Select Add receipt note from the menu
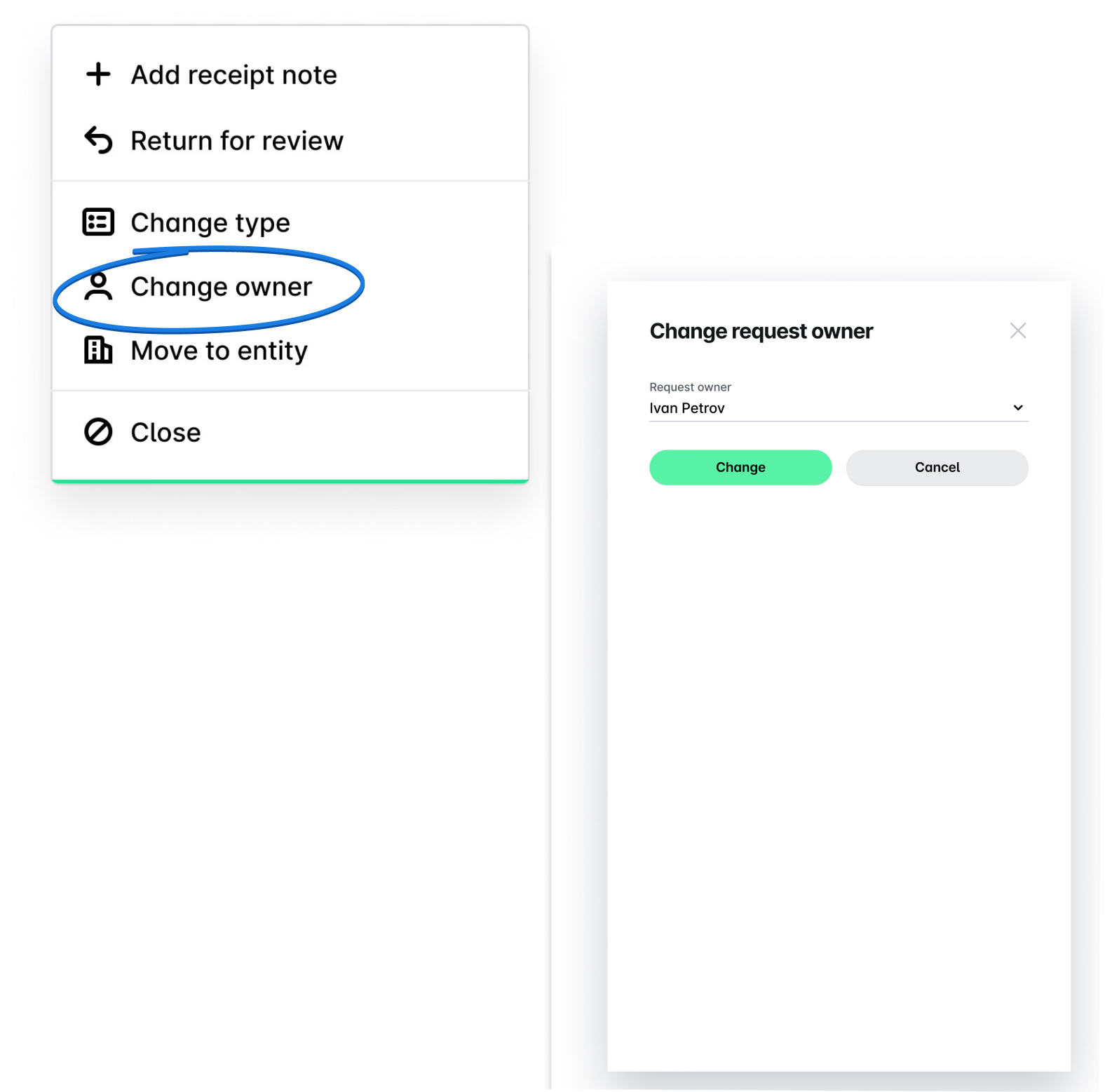This screenshot has height=1092, width=1105. [233, 74]
